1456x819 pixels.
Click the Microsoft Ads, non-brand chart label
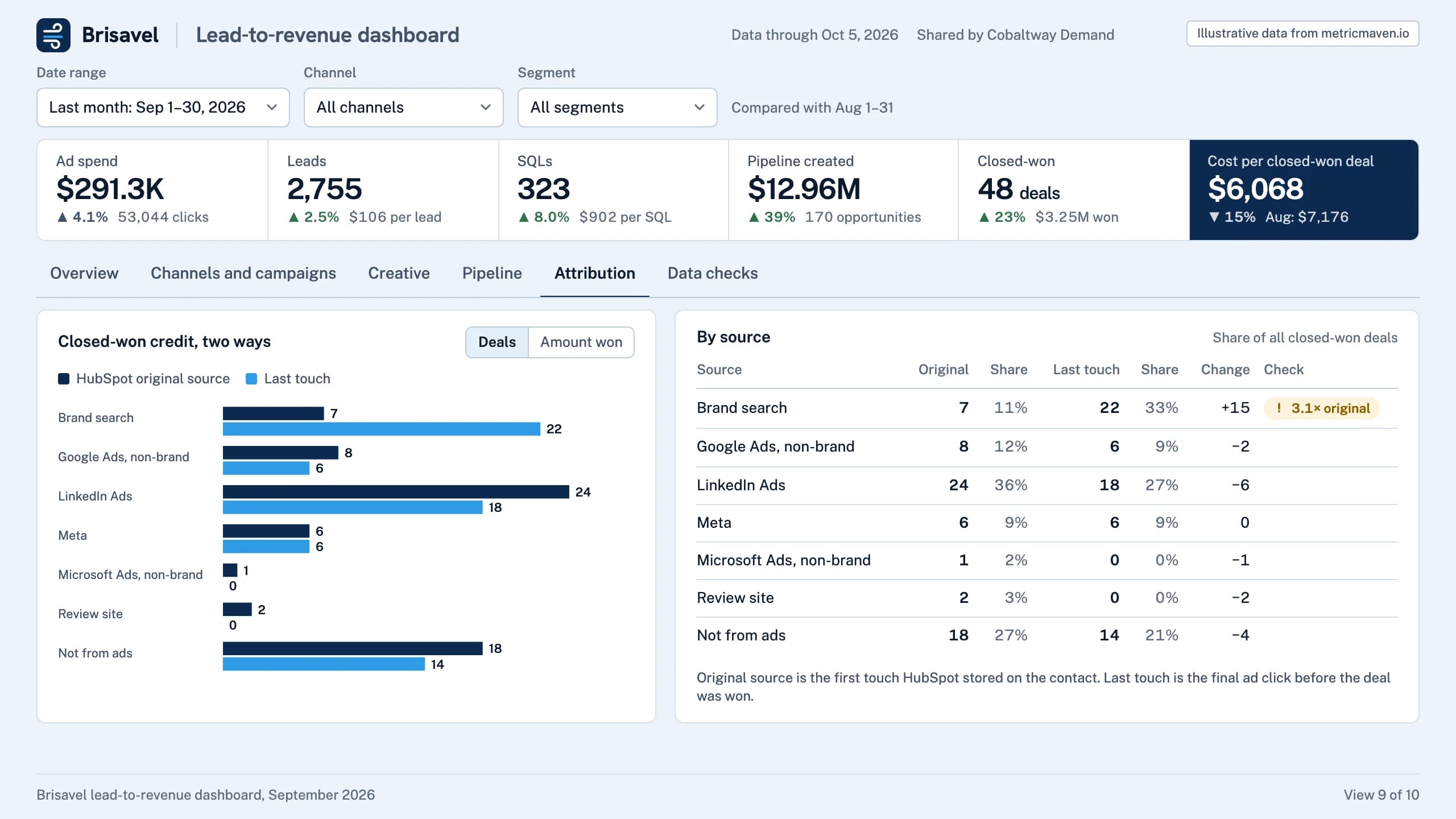[130, 575]
